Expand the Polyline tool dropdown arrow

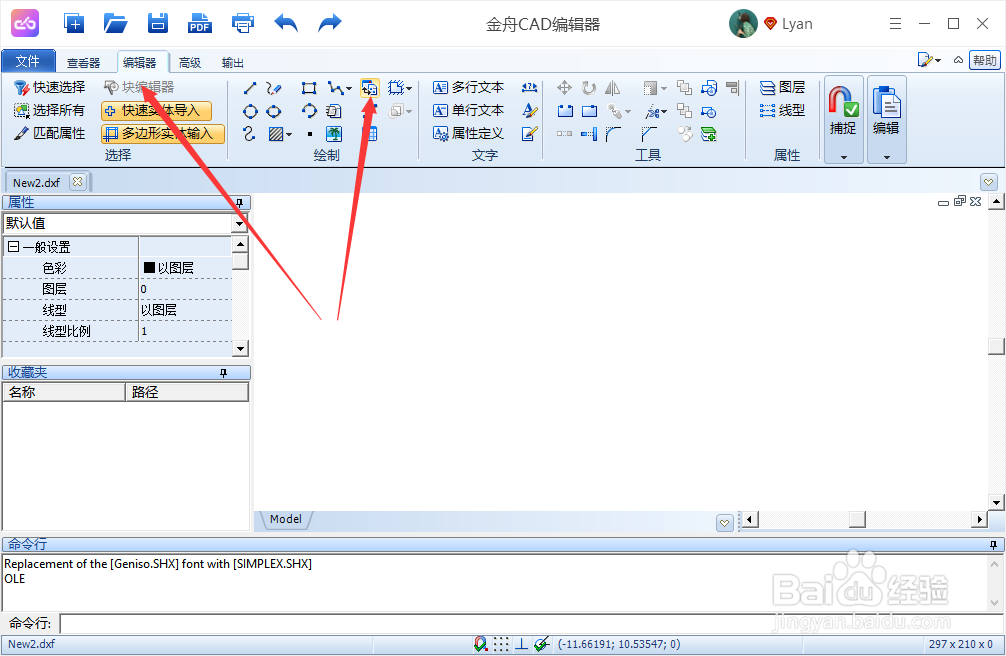click(x=349, y=89)
